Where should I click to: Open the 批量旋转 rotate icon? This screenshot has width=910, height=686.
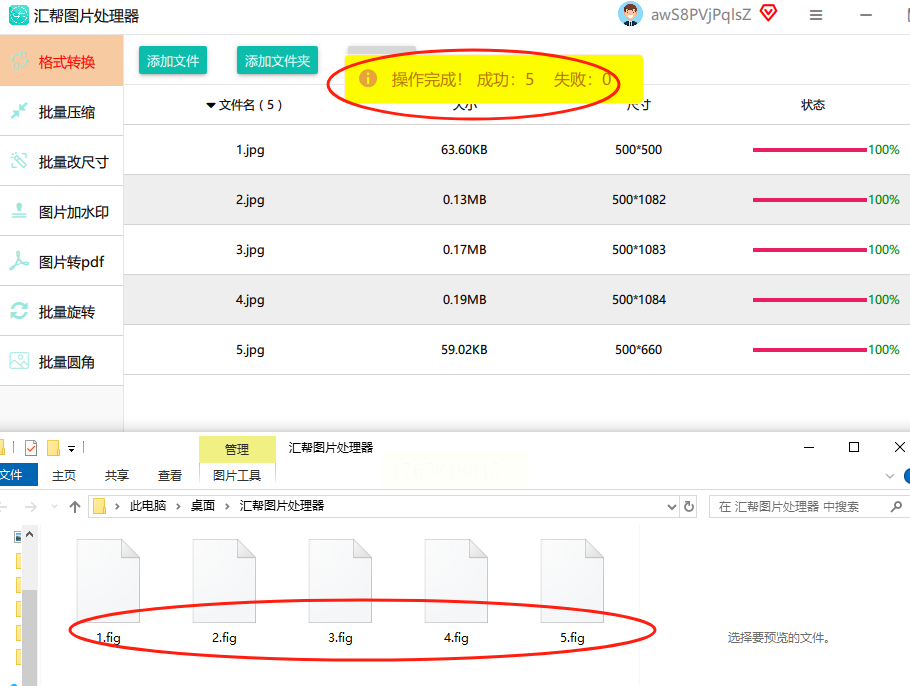click(x=19, y=311)
